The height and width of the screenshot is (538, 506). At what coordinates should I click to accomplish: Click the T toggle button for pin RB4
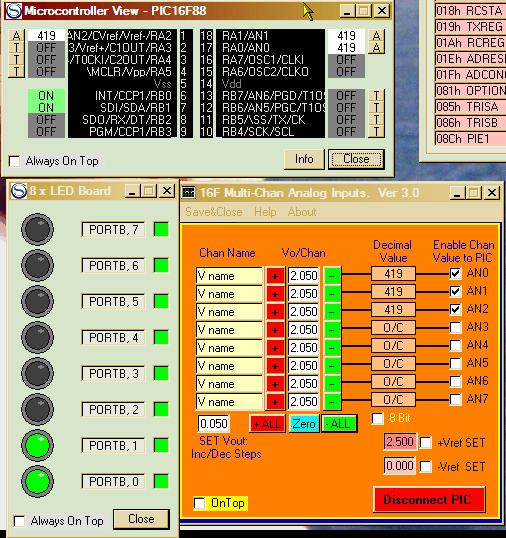376,131
